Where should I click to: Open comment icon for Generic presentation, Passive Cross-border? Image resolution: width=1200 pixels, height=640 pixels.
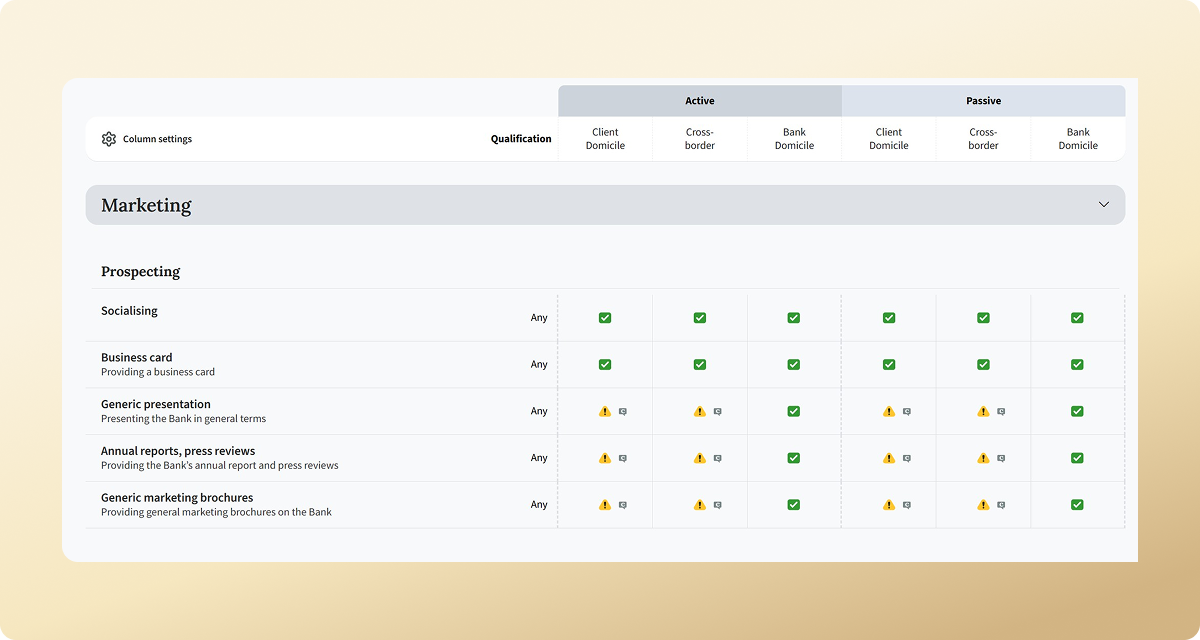click(1001, 412)
